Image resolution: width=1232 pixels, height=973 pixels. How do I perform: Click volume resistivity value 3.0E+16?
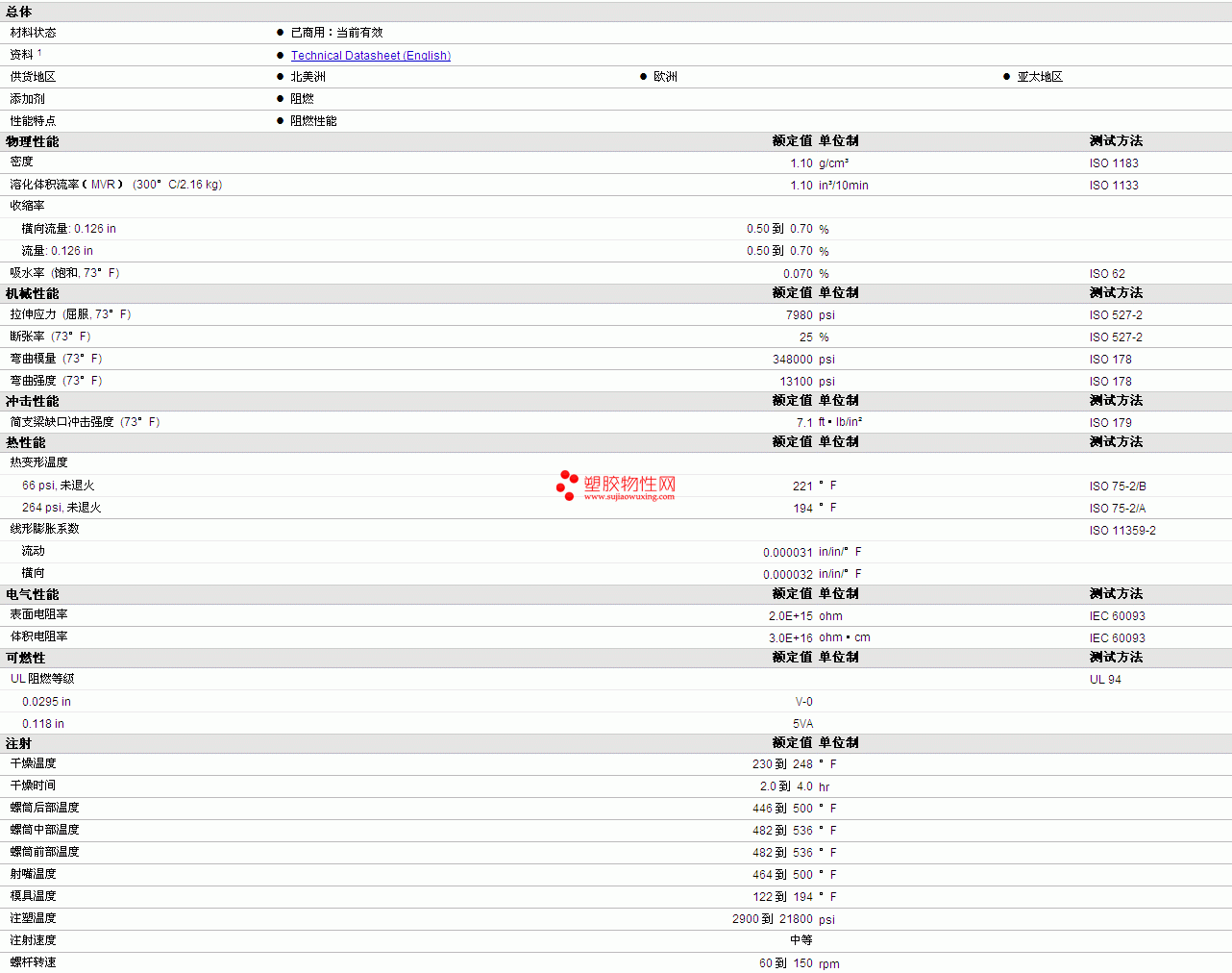pos(790,638)
